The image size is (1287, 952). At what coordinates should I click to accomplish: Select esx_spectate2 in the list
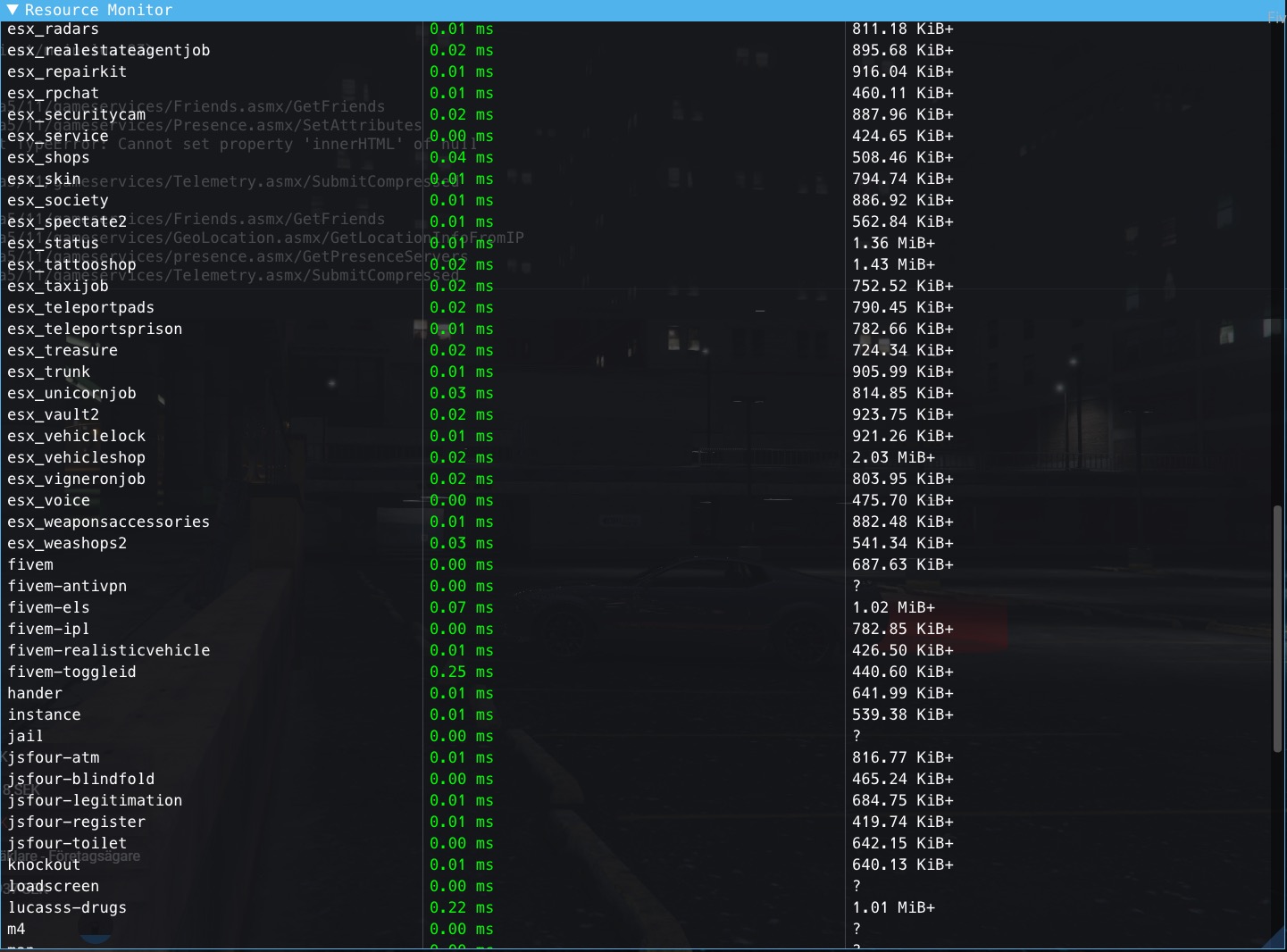click(x=67, y=222)
